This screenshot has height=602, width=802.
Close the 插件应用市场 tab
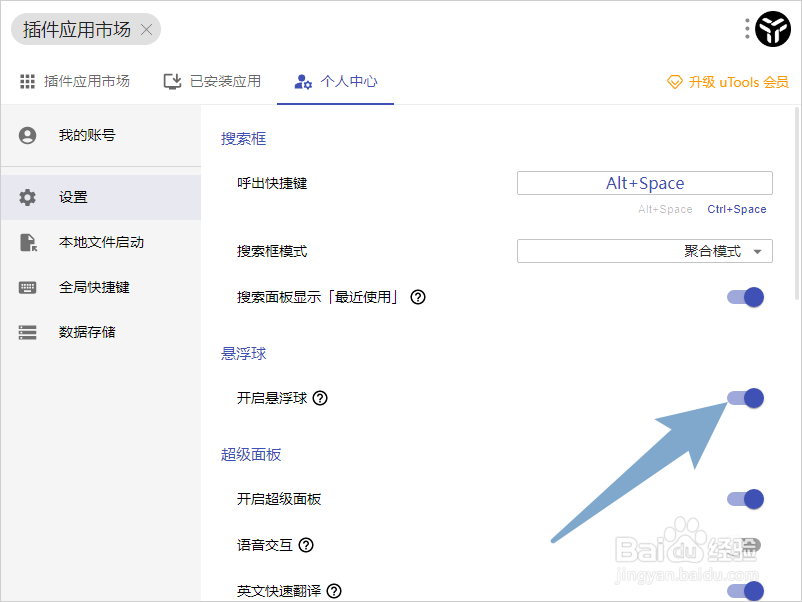146,30
